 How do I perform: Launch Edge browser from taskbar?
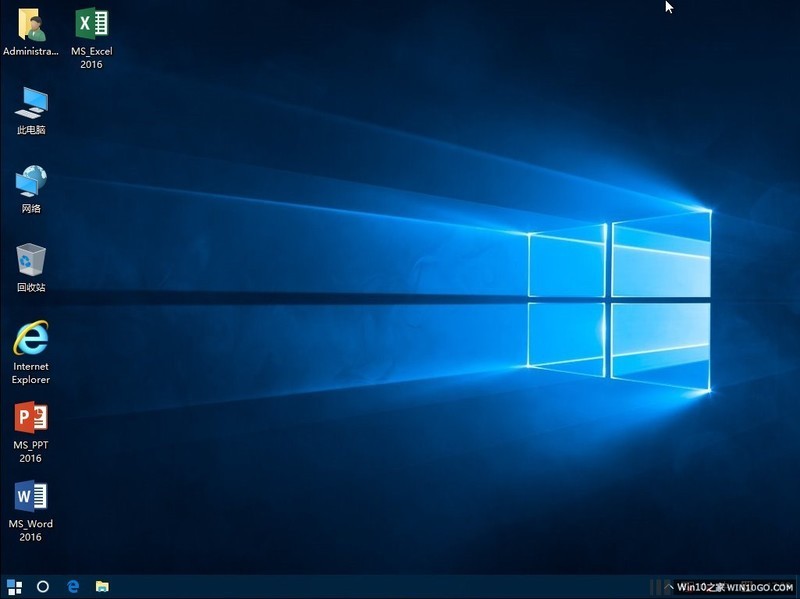pyautogui.click(x=73, y=587)
